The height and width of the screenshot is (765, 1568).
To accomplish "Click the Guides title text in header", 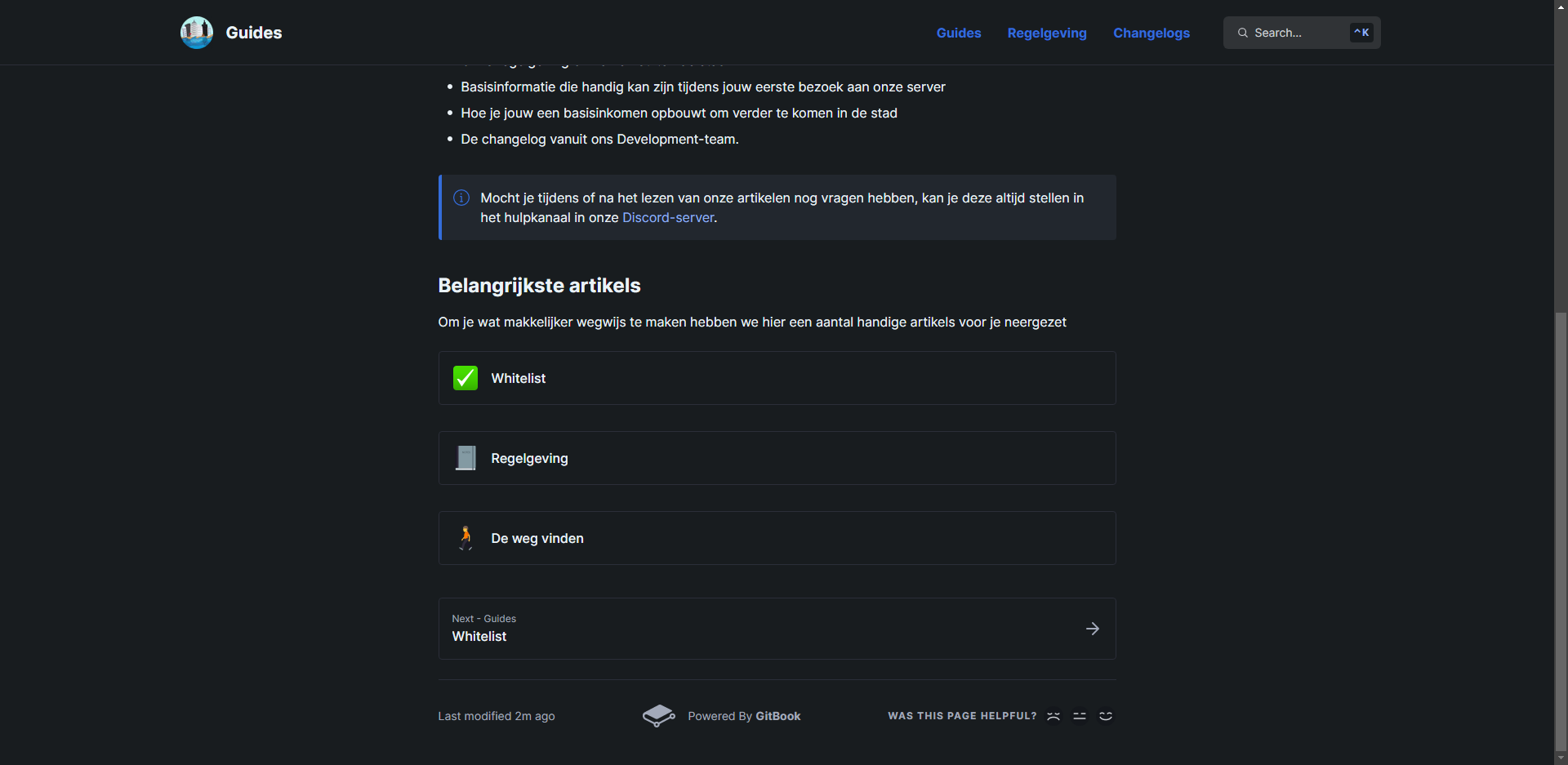I will [254, 33].
